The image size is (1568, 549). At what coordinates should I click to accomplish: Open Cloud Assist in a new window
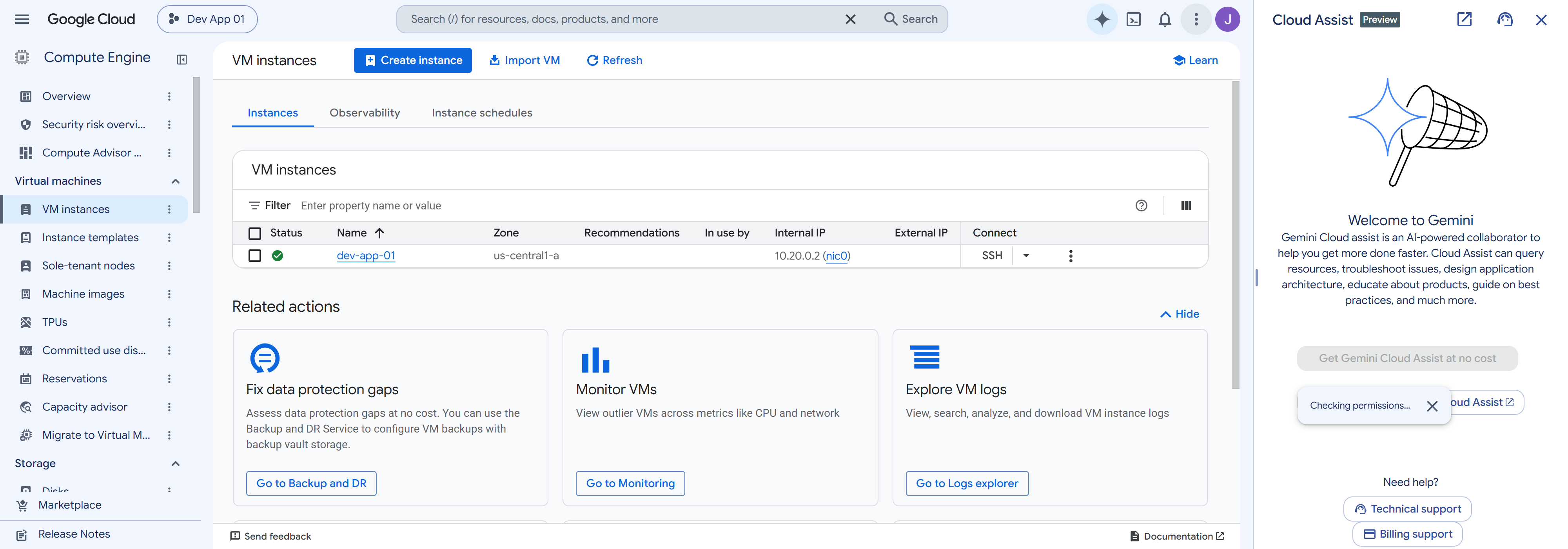[x=1464, y=20]
